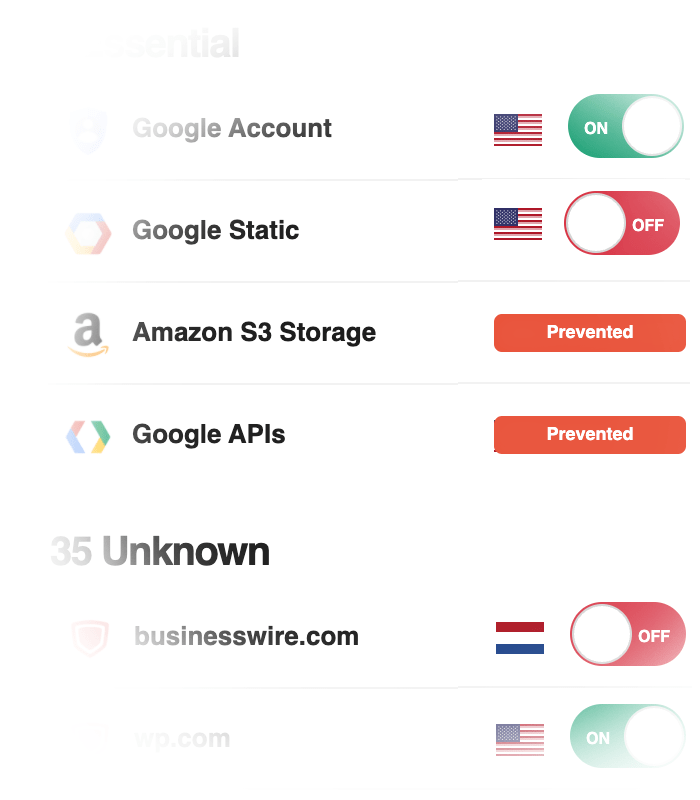Image resolution: width=700 pixels, height=800 pixels.
Task: Select the Google Account name label
Action: (231, 128)
